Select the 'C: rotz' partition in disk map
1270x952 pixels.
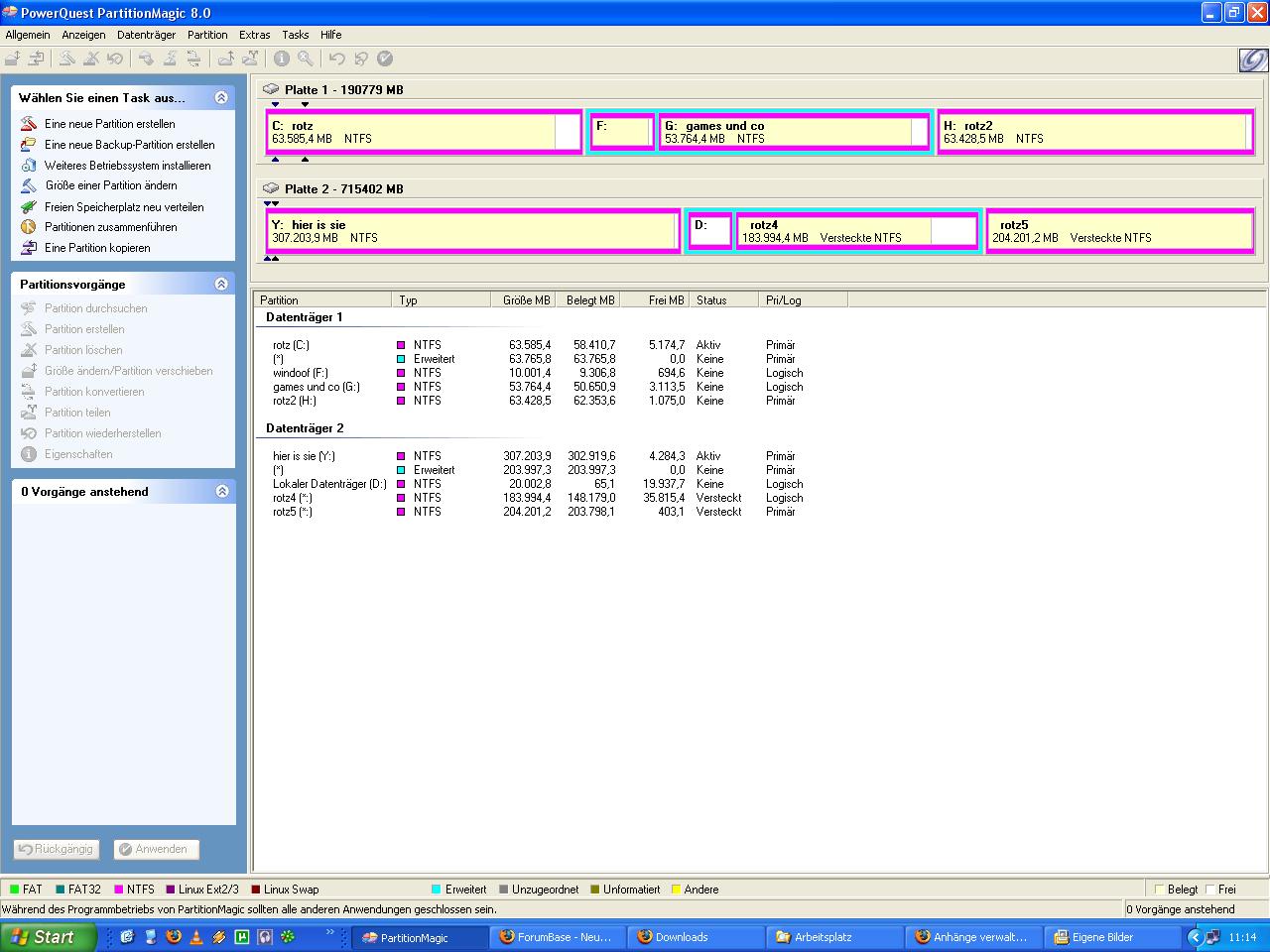(424, 132)
